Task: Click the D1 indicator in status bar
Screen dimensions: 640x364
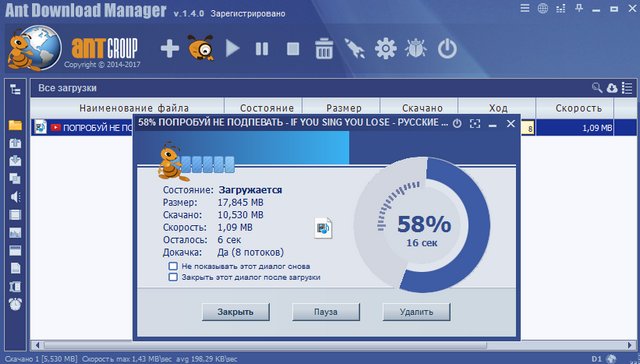Action: 597,359
